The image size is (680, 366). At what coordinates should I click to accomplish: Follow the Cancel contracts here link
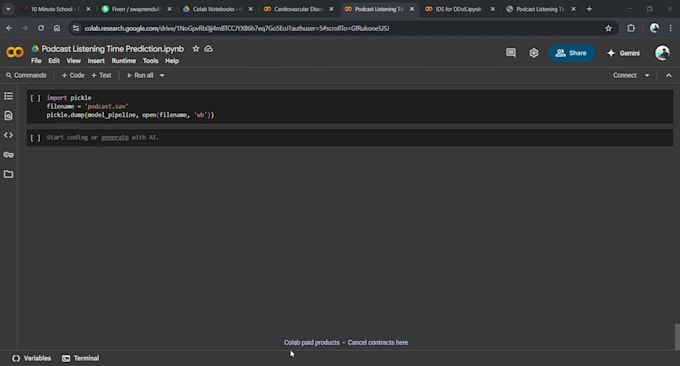[x=378, y=343]
